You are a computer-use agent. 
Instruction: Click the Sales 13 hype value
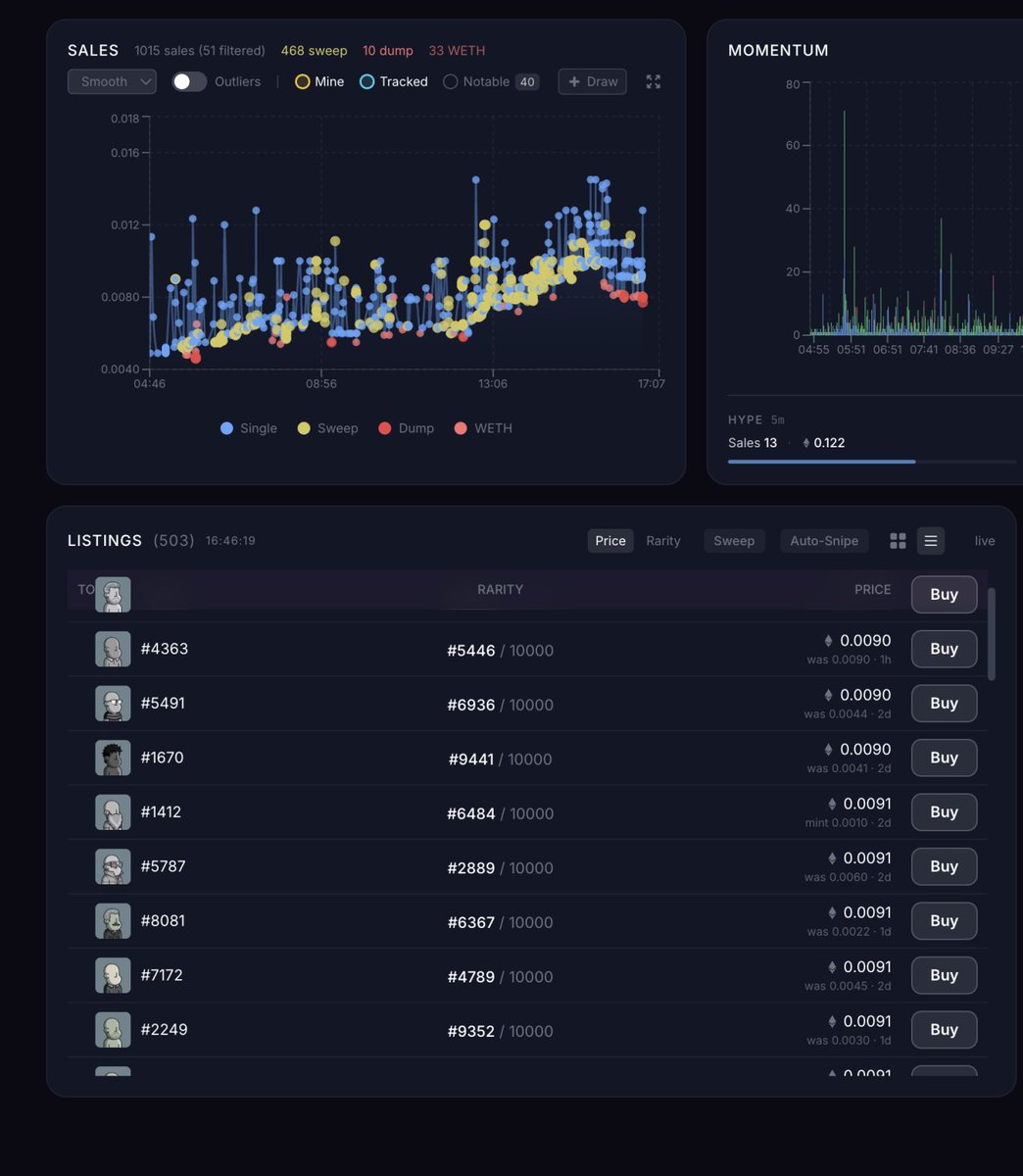[x=753, y=443]
